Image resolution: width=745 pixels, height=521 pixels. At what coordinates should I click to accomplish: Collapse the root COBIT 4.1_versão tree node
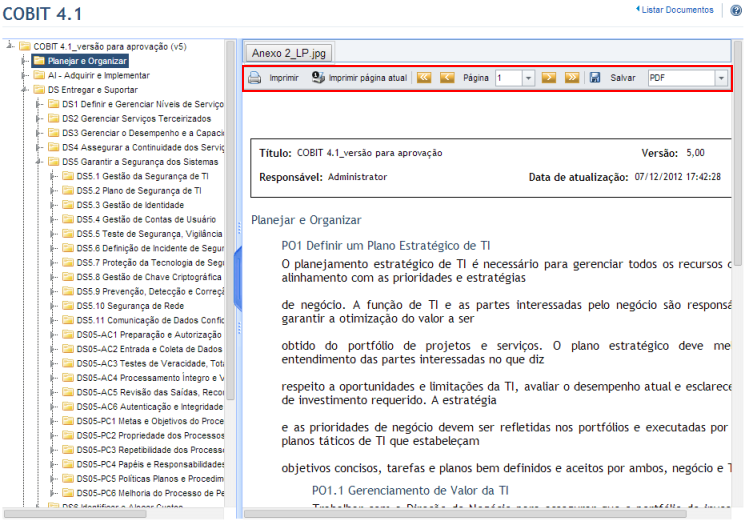coord(10,46)
